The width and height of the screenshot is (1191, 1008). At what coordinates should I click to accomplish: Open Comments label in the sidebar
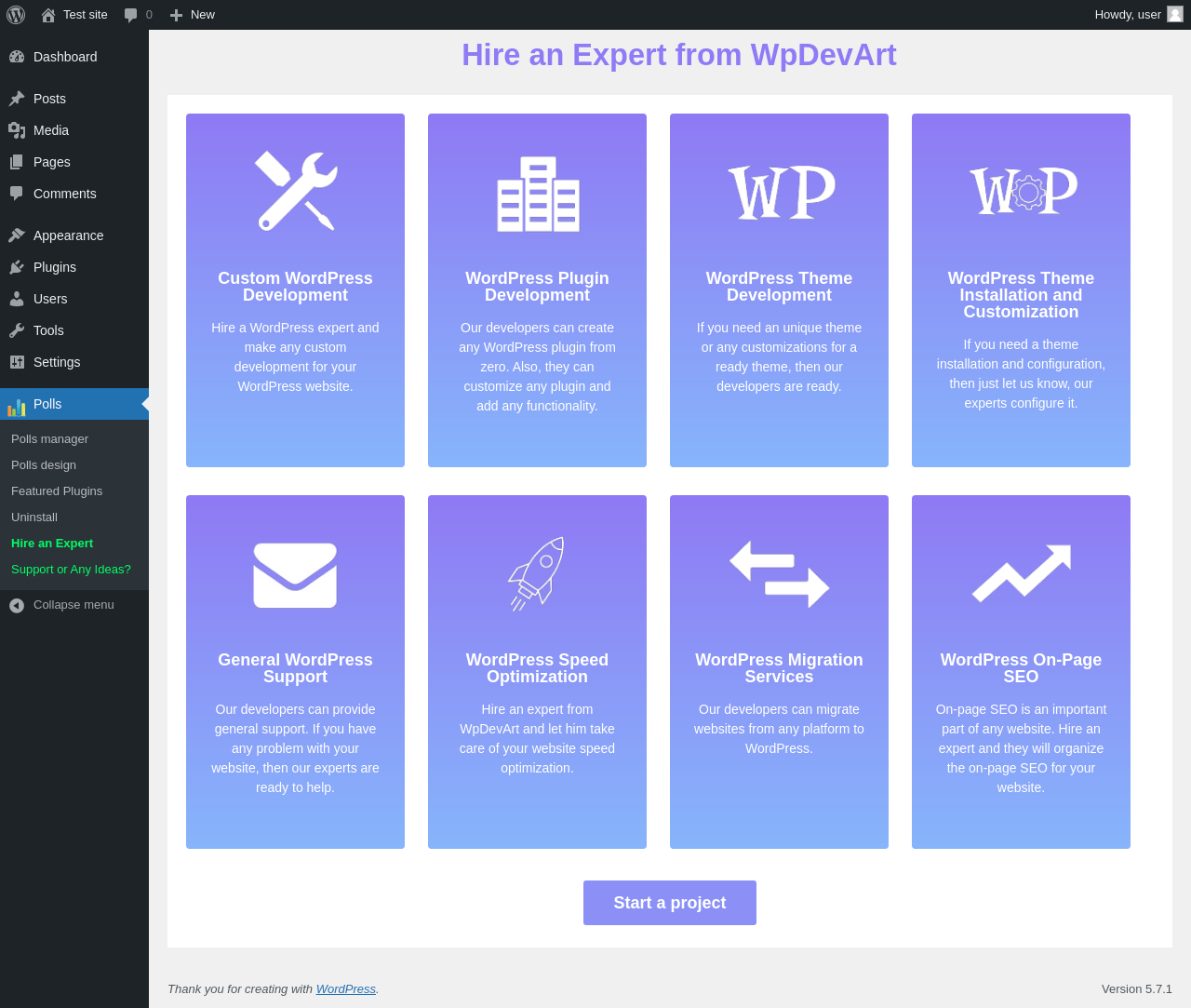65,194
